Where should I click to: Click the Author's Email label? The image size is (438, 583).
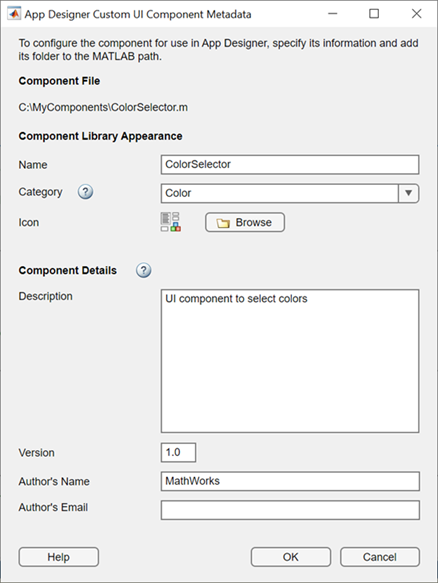click(x=54, y=508)
